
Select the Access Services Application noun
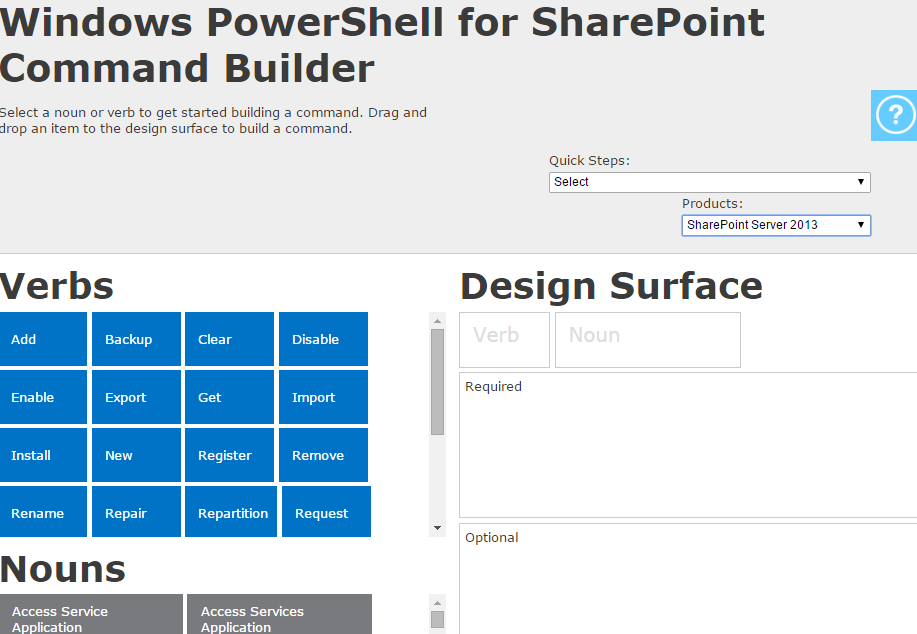click(x=279, y=615)
